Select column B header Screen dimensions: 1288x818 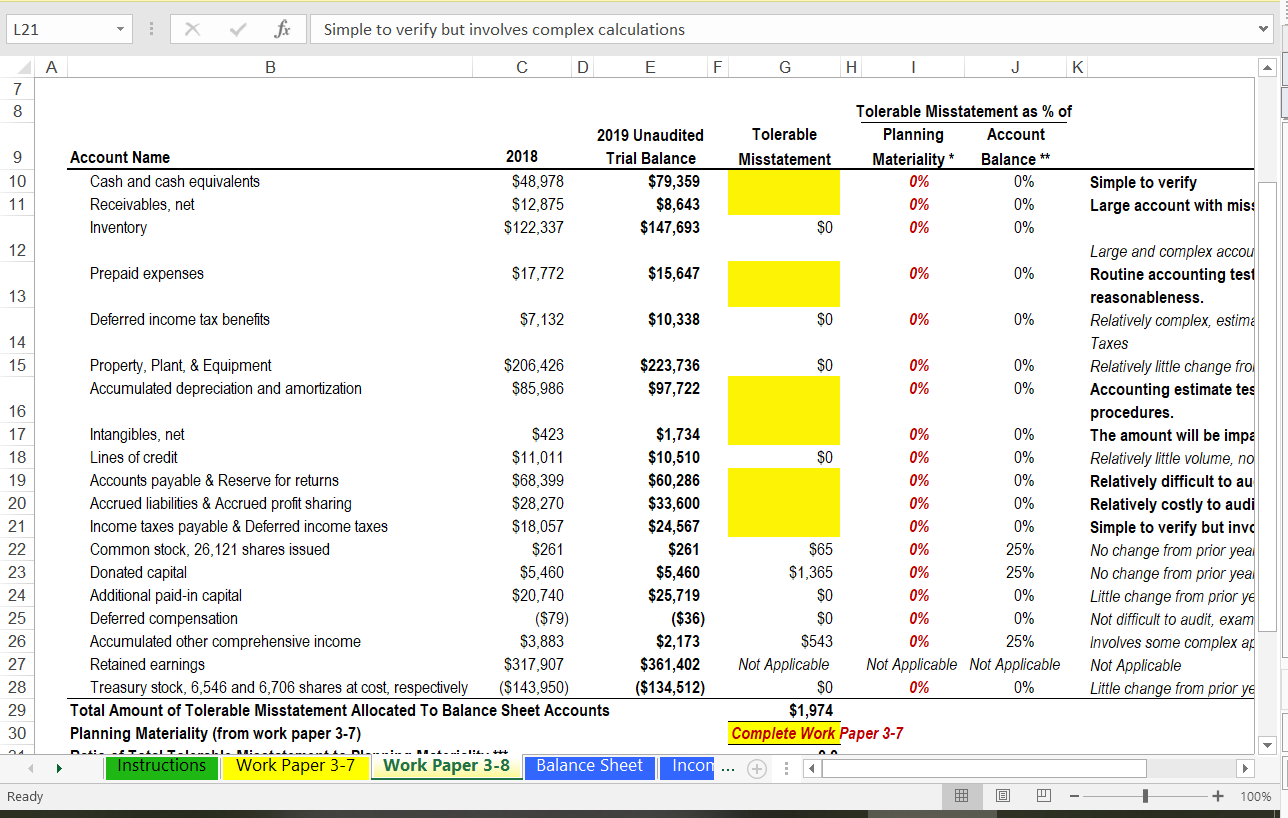(x=270, y=67)
